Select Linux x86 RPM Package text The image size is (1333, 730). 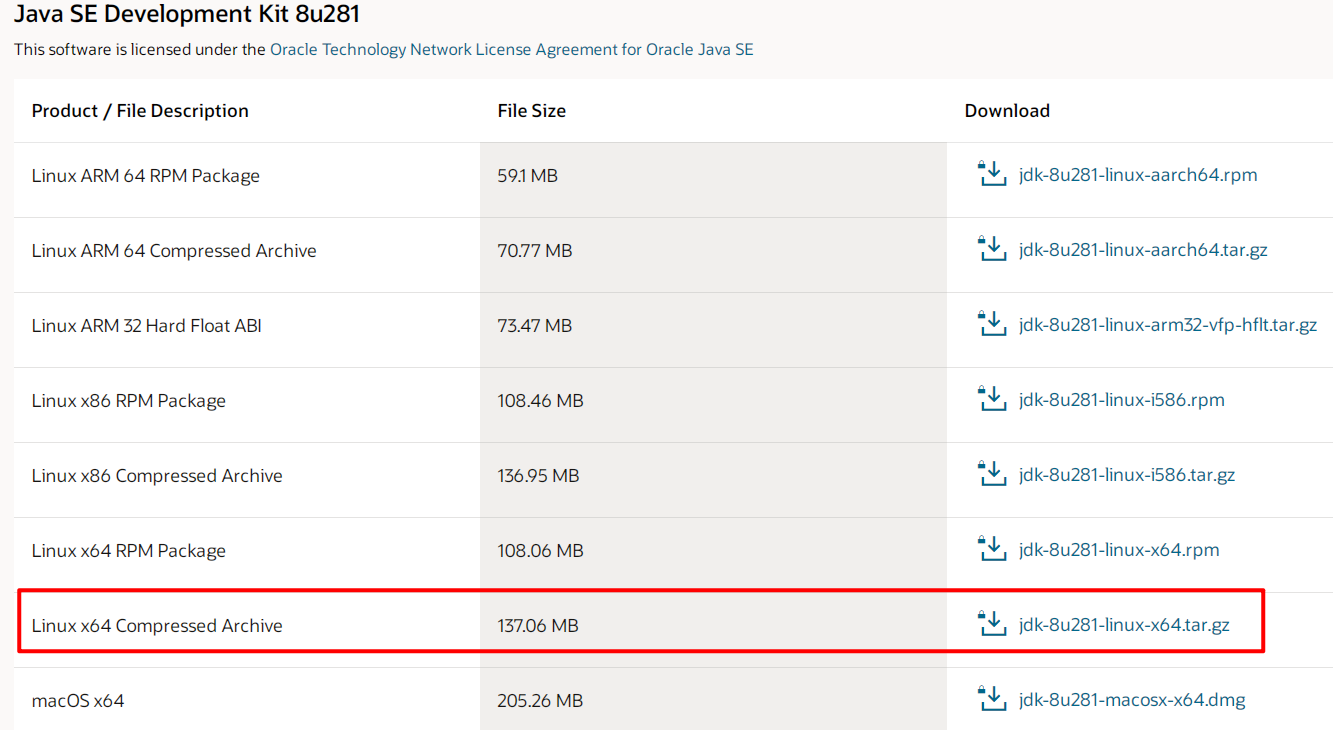coord(129,401)
